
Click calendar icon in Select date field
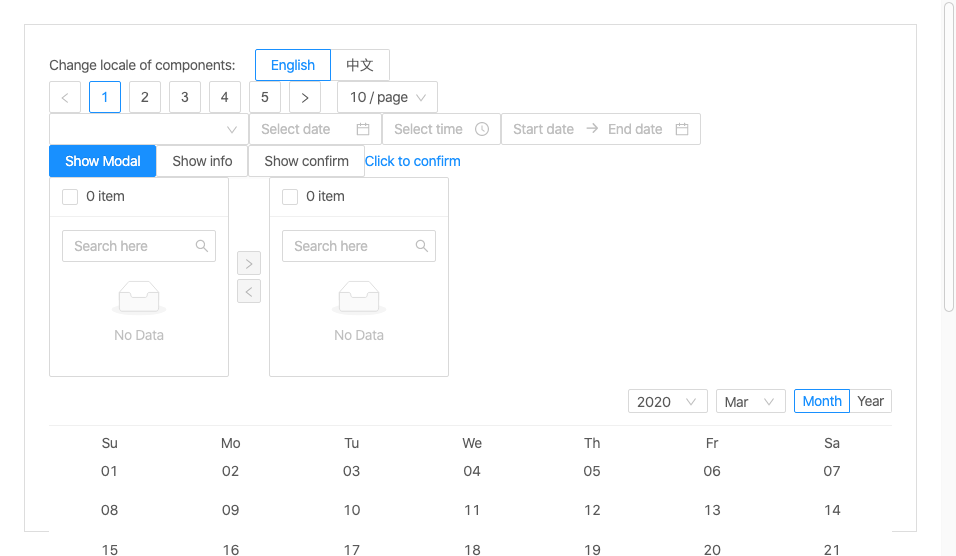363,129
